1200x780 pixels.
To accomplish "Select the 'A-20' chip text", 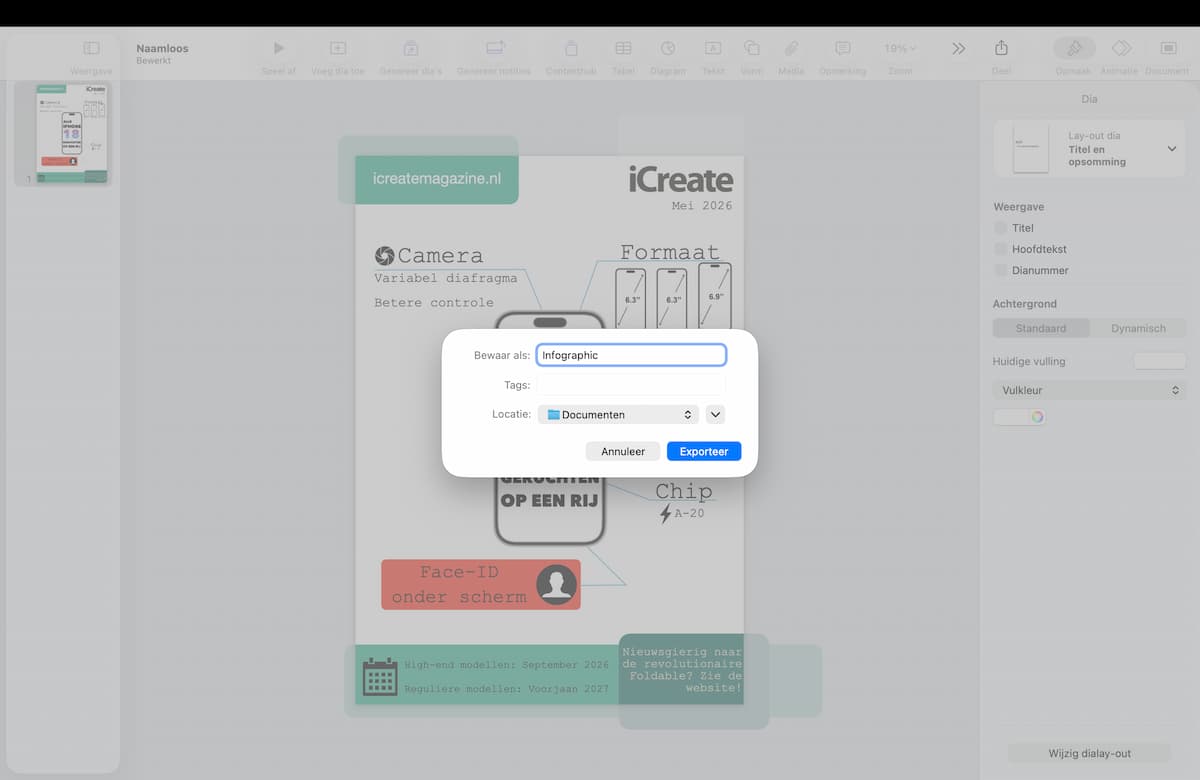I will click(690, 514).
